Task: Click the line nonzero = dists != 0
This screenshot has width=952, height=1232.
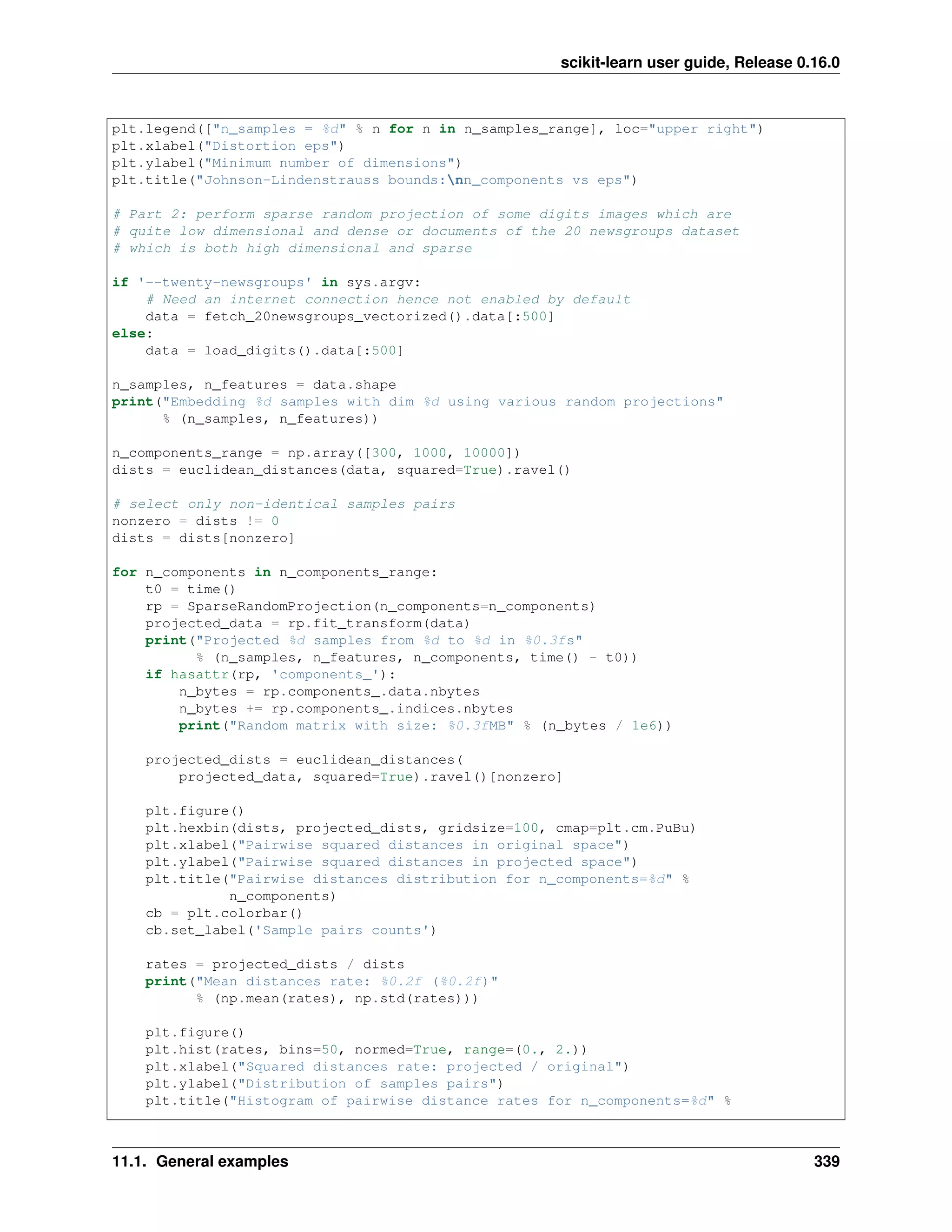Action: click(195, 521)
